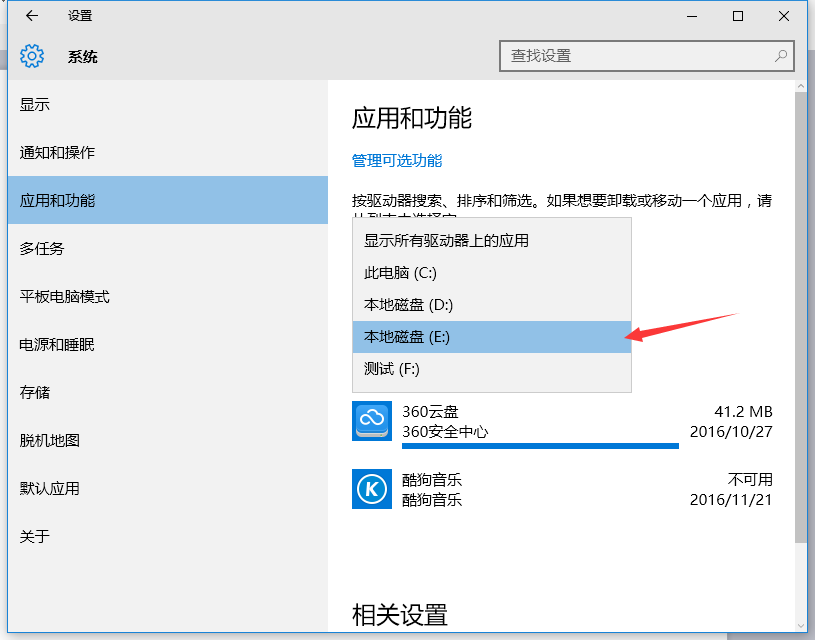Image resolution: width=815 pixels, height=640 pixels.
Task: Minimize the 设置 window
Action: pyautogui.click(x=692, y=16)
